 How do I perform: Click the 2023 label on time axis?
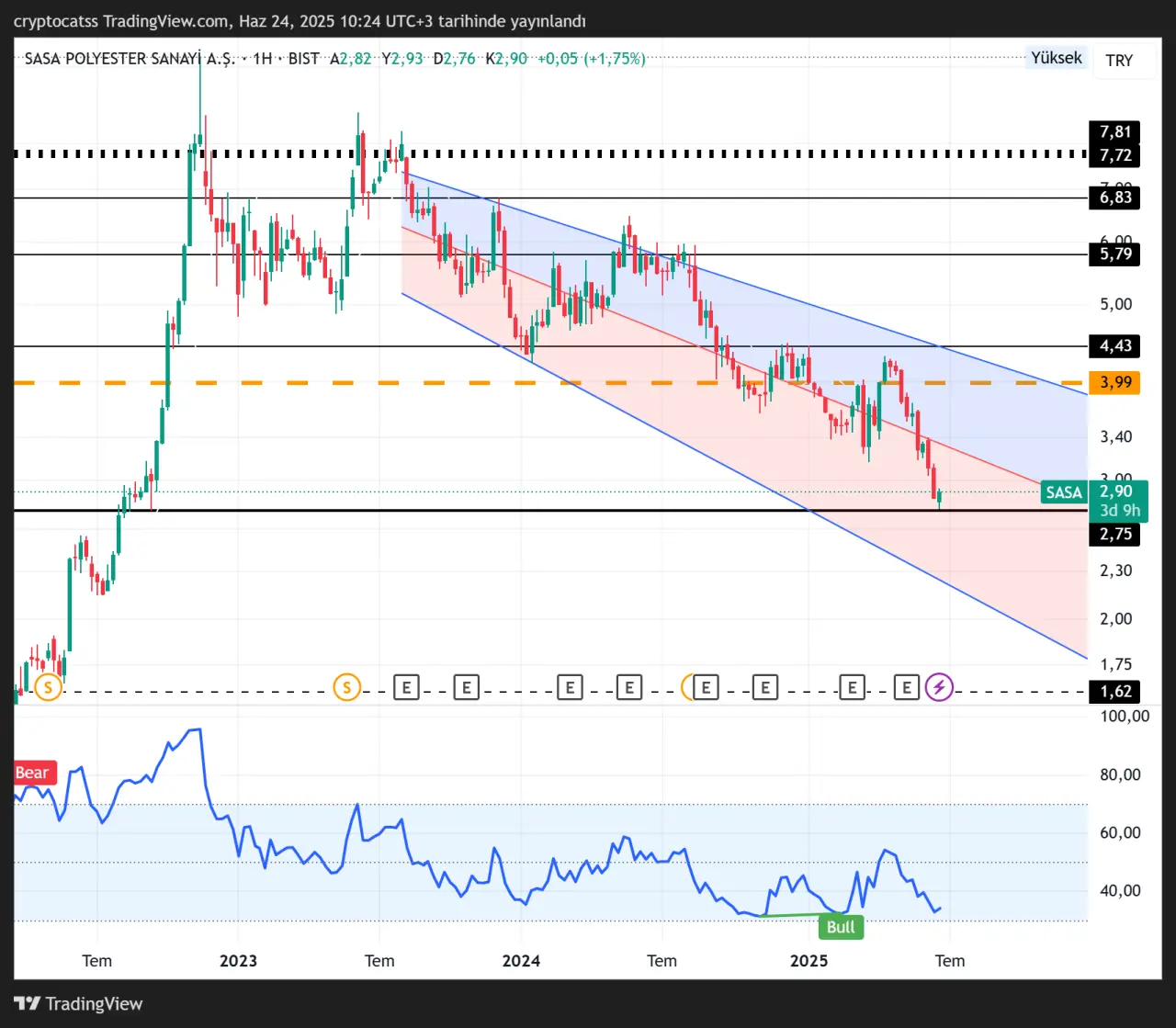coord(238,961)
